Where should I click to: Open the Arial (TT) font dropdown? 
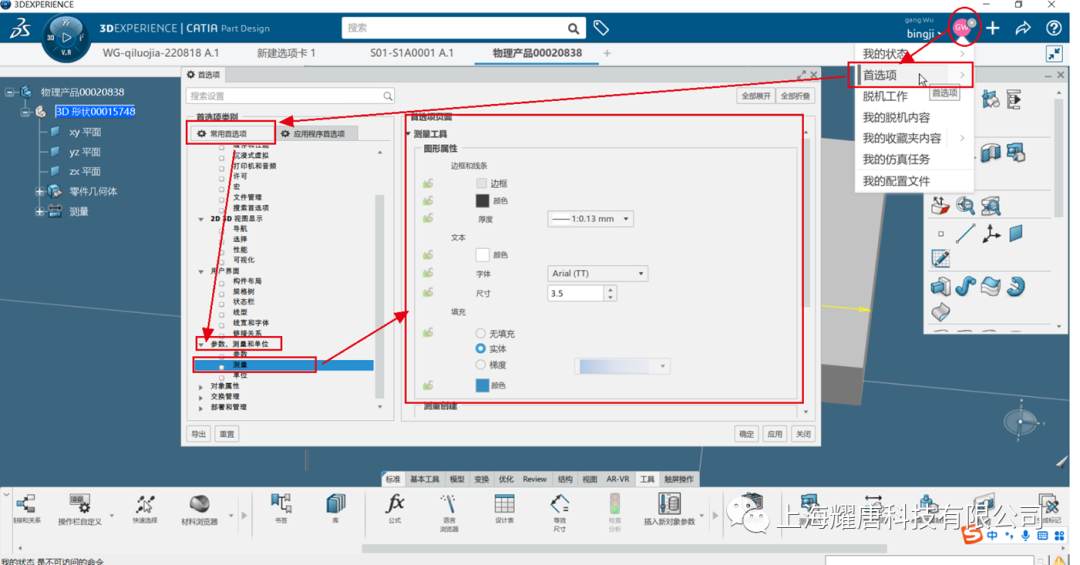[x=597, y=274]
